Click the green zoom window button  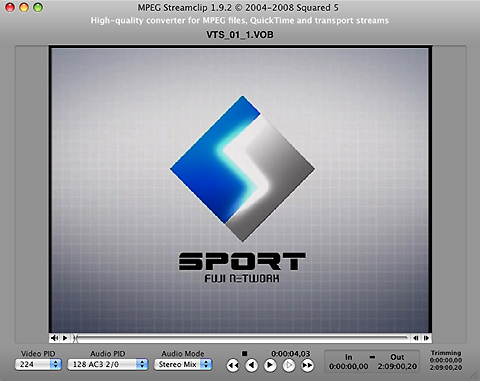tap(38, 7)
